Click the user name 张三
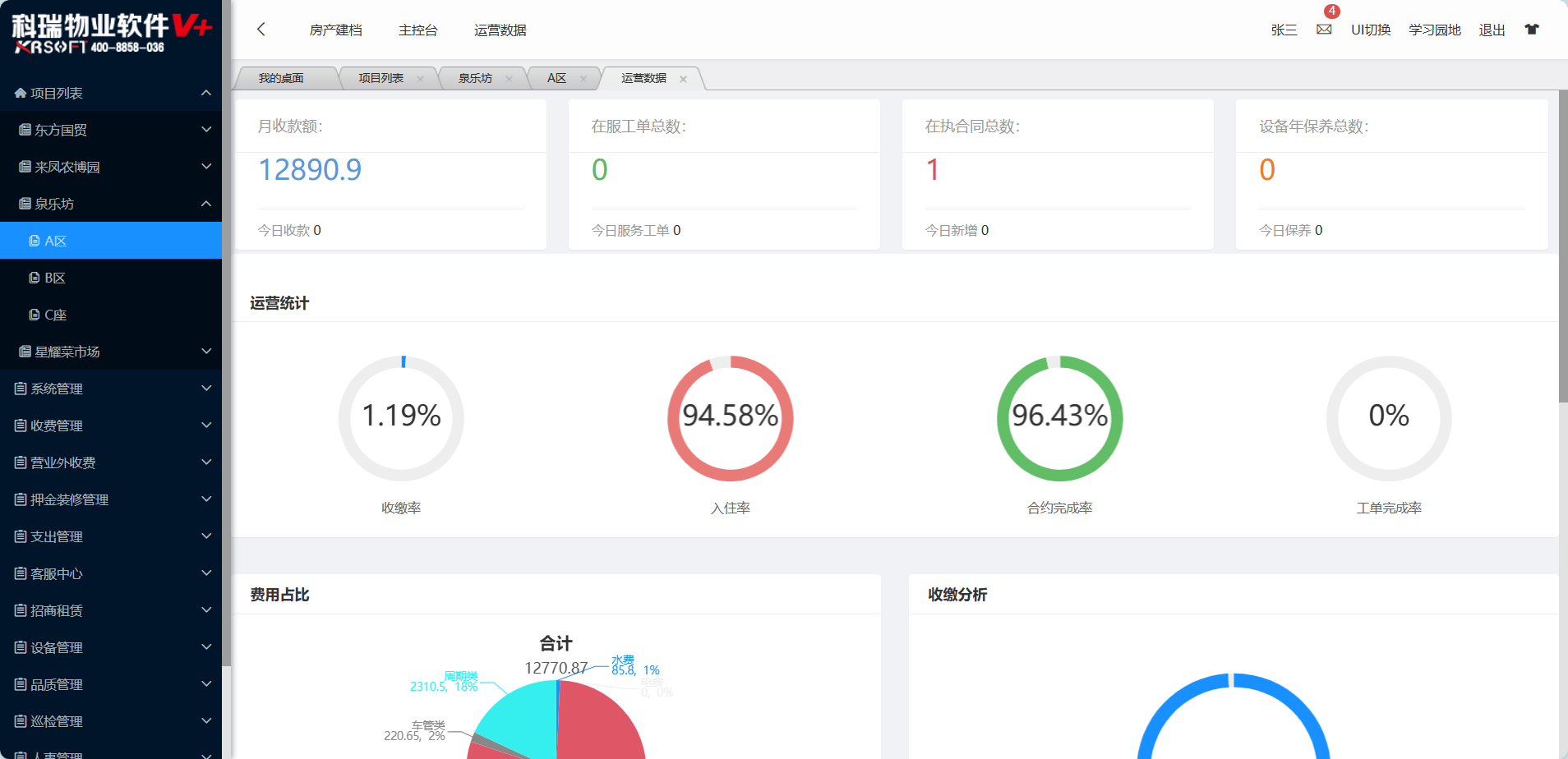The height and width of the screenshot is (759, 1568). [1284, 30]
